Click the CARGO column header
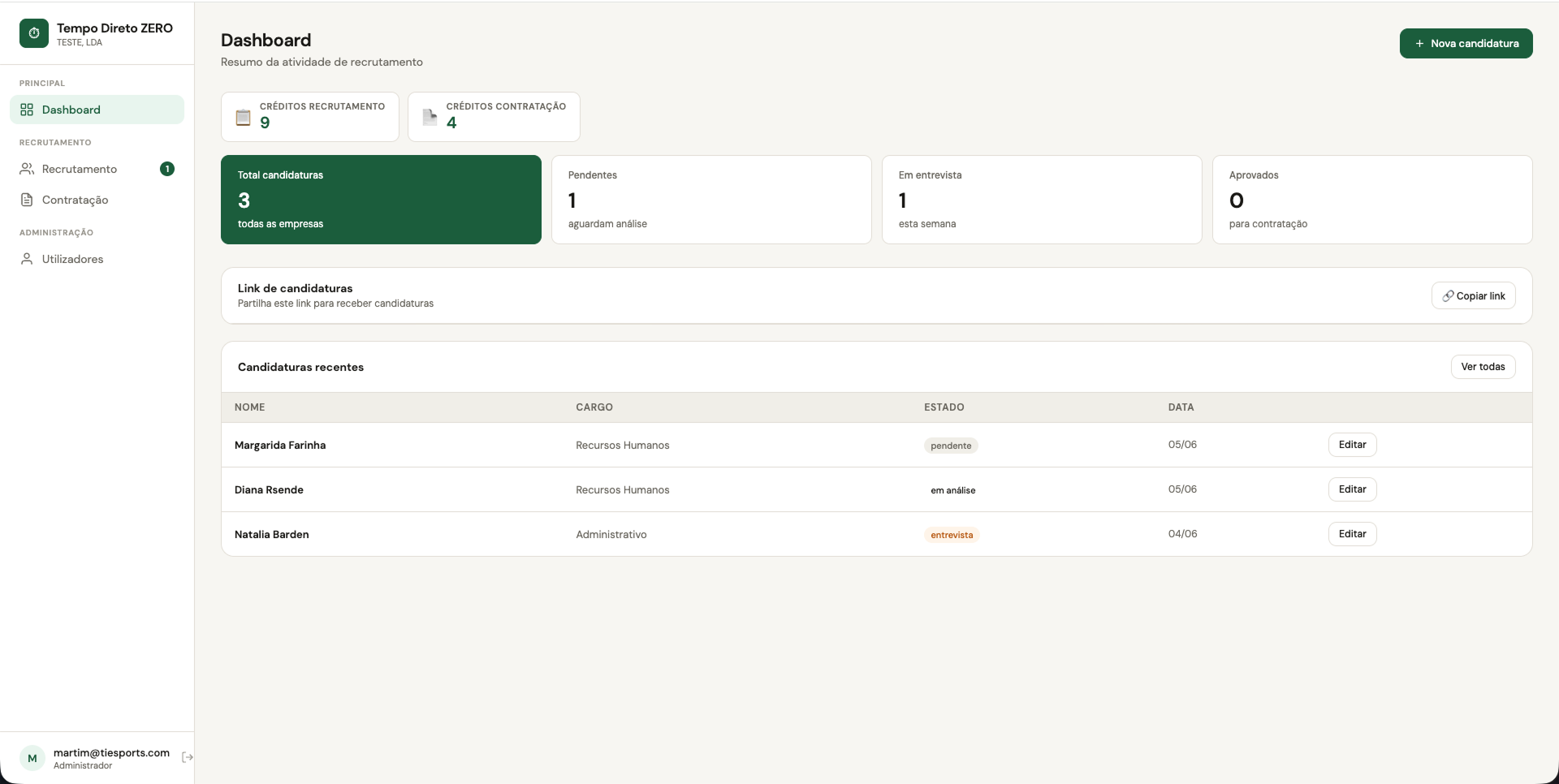 (x=594, y=407)
